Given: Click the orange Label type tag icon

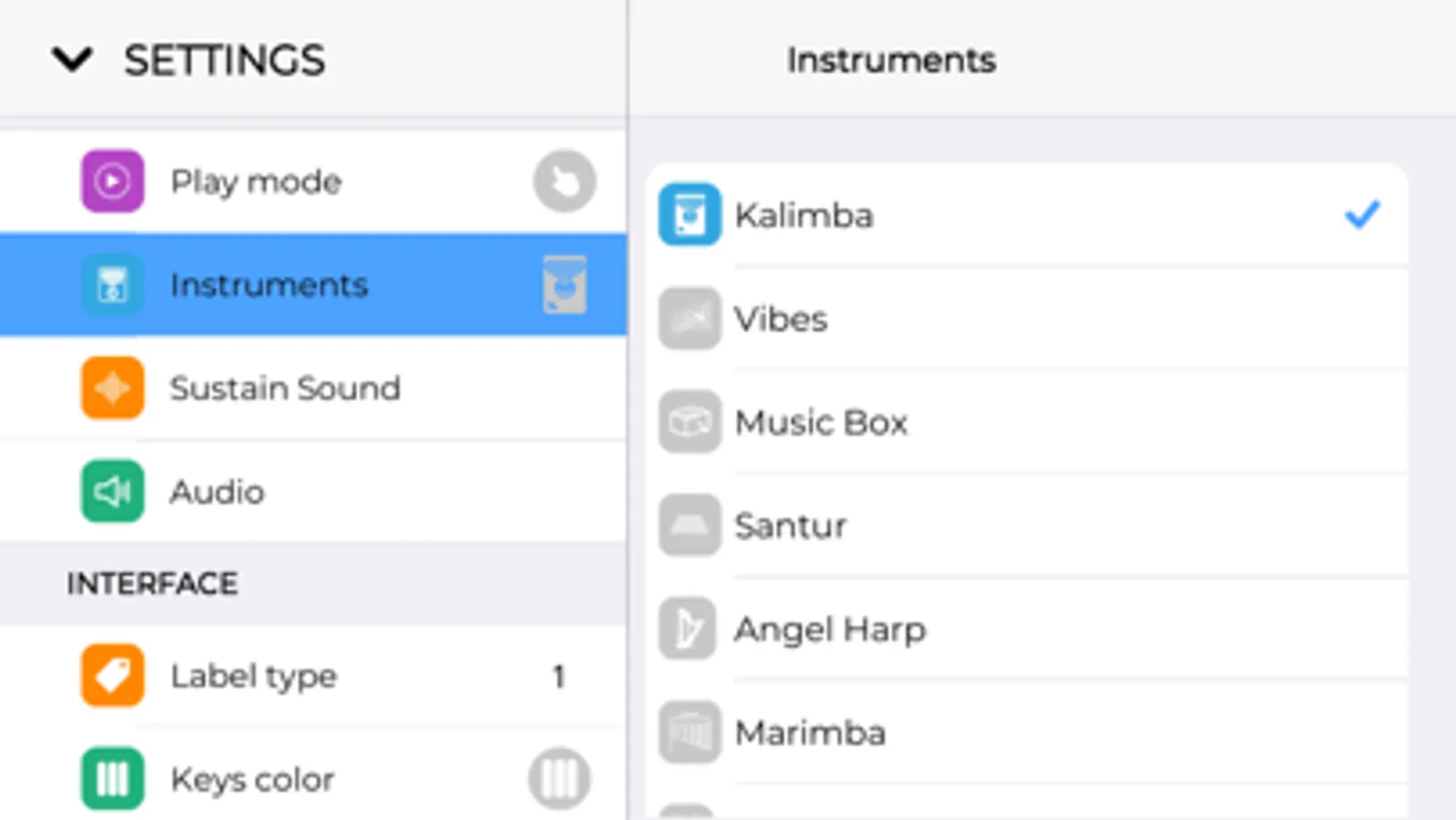Looking at the screenshot, I should tap(112, 676).
